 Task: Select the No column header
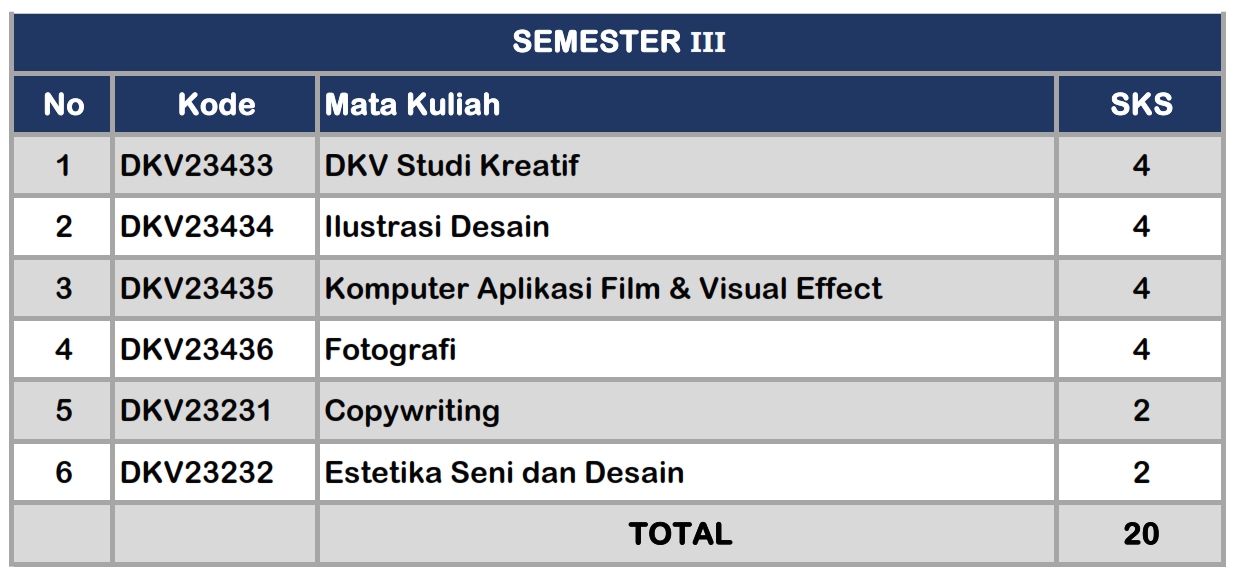(x=63, y=104)
